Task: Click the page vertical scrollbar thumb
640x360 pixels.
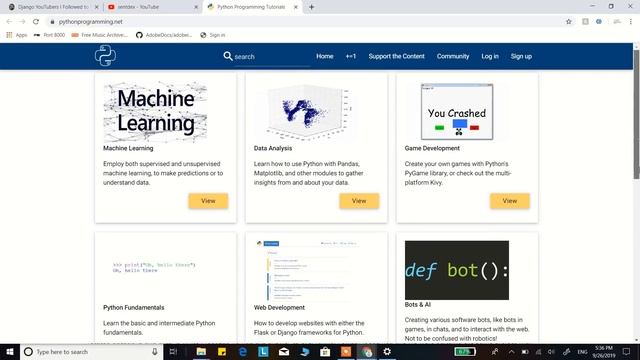Action: coord(636,114)
